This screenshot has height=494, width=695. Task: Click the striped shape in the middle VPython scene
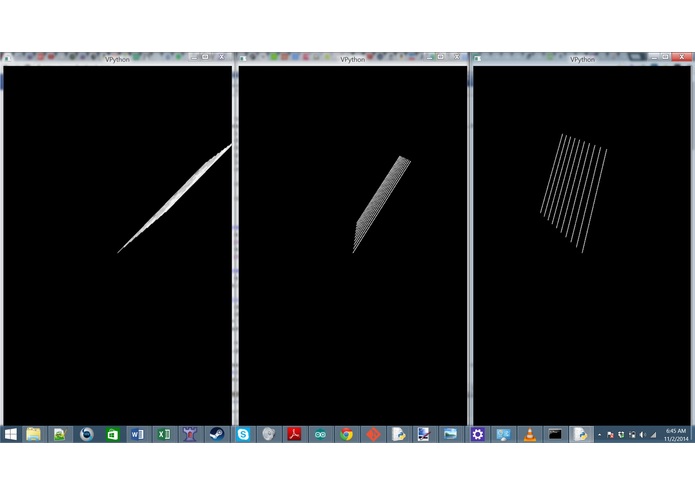(382, 204)
